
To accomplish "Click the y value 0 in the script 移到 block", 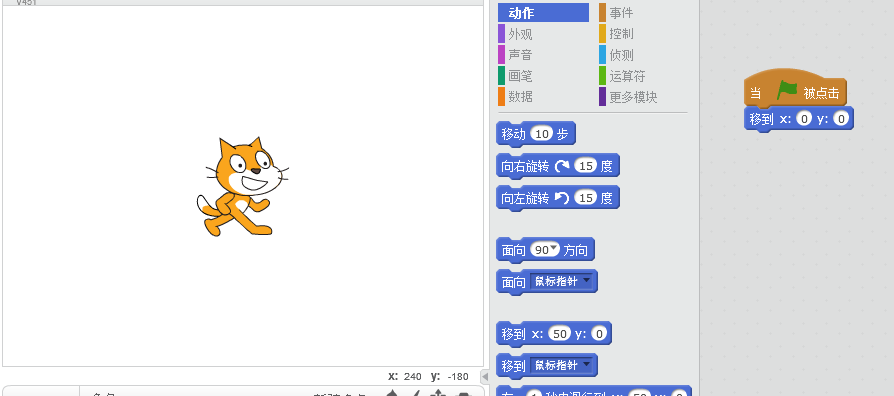I will pyautogui.click(x=841, y=119).
